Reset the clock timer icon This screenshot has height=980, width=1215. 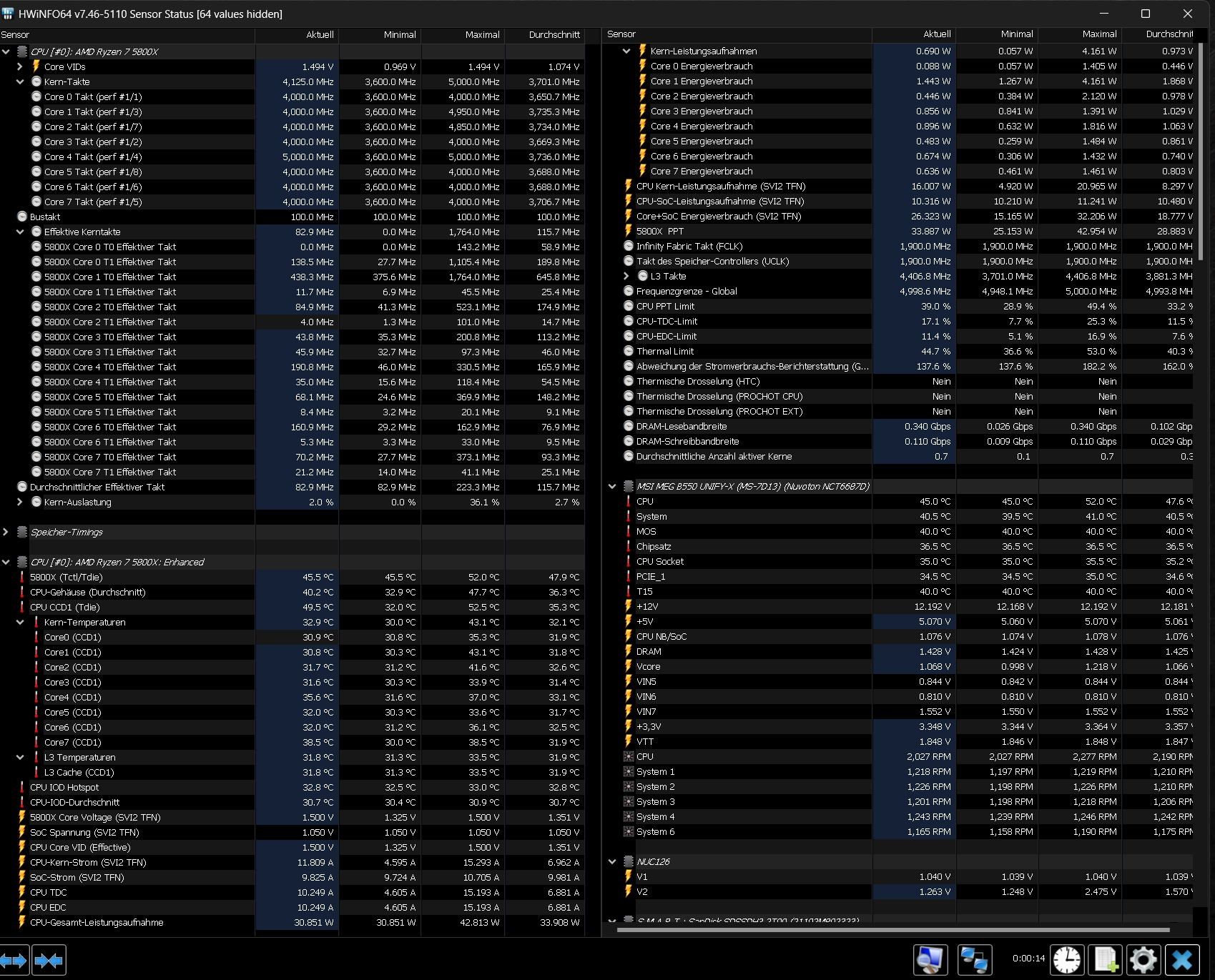(x=1067, y=959)
